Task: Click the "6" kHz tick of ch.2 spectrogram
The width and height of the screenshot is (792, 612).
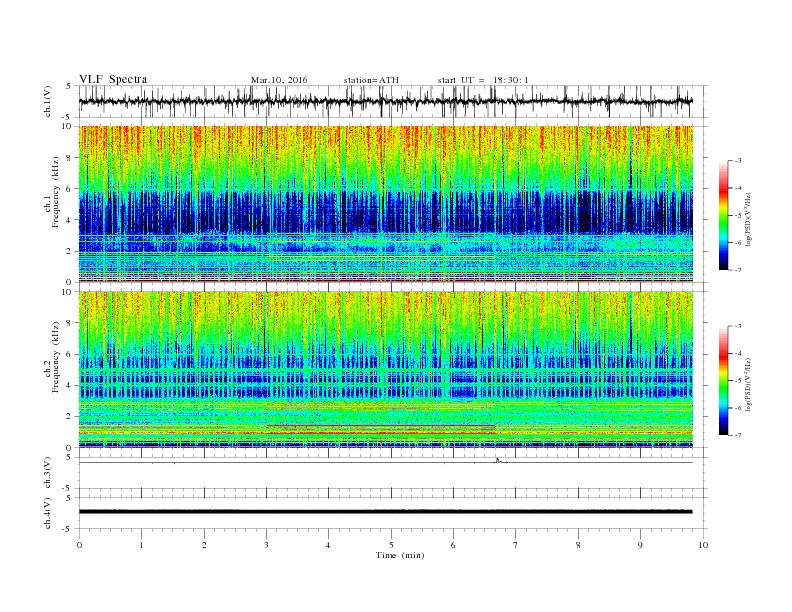Action: click(x=69, y=354)
